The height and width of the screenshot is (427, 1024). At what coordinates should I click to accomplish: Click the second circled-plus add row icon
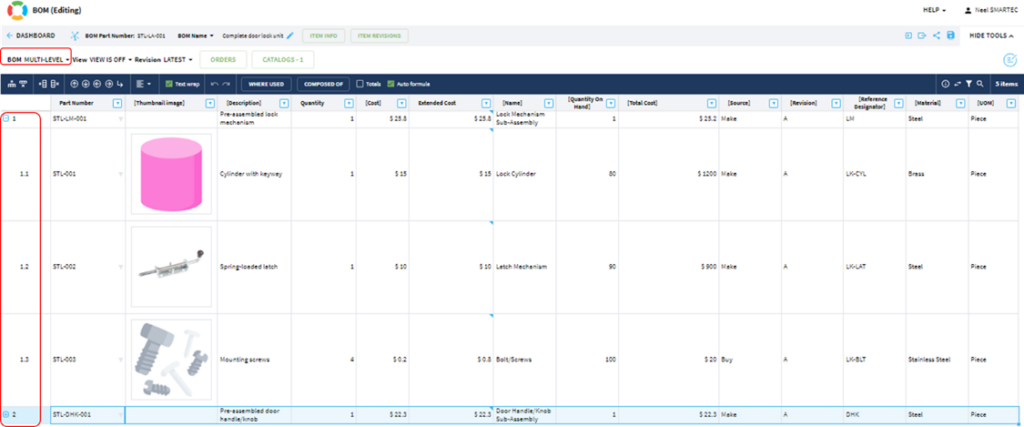[86, 84]
